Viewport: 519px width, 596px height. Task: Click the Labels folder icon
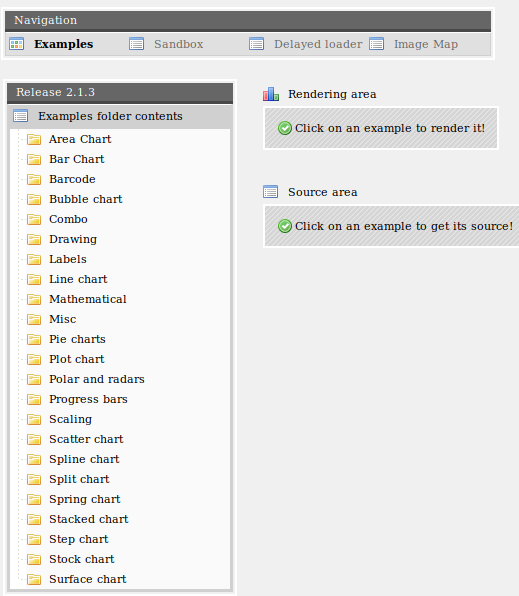coord(34,260)
